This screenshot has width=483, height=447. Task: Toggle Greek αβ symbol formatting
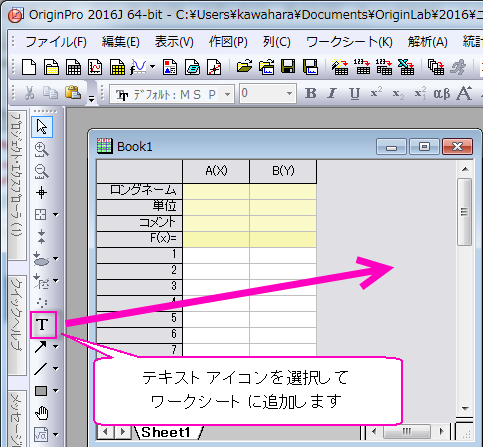[442, 94]
